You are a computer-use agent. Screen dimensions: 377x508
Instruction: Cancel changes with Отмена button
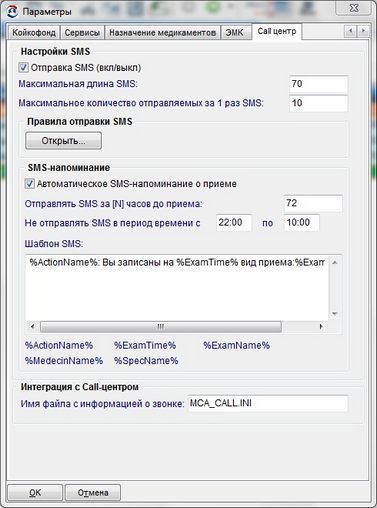pyautogui.click(x=93, y=493)
